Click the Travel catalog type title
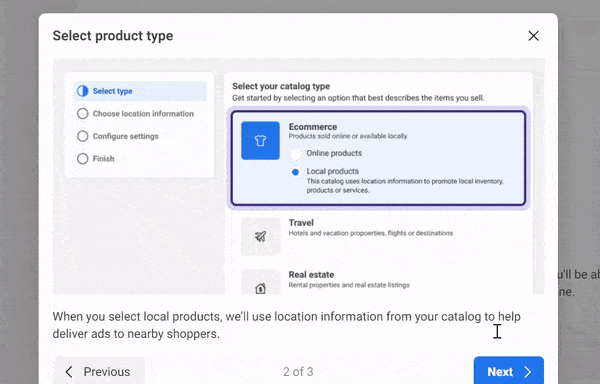 tap(301, 223)
